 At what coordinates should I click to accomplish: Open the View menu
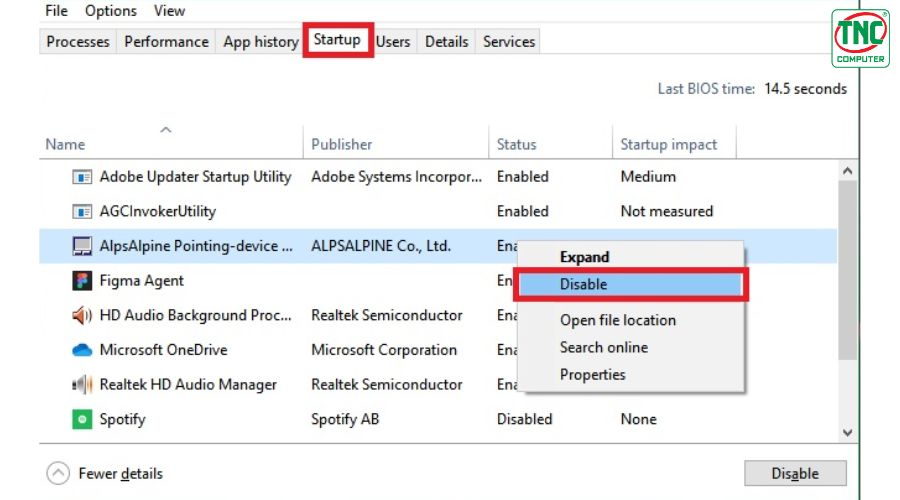(x=169, y=11)
